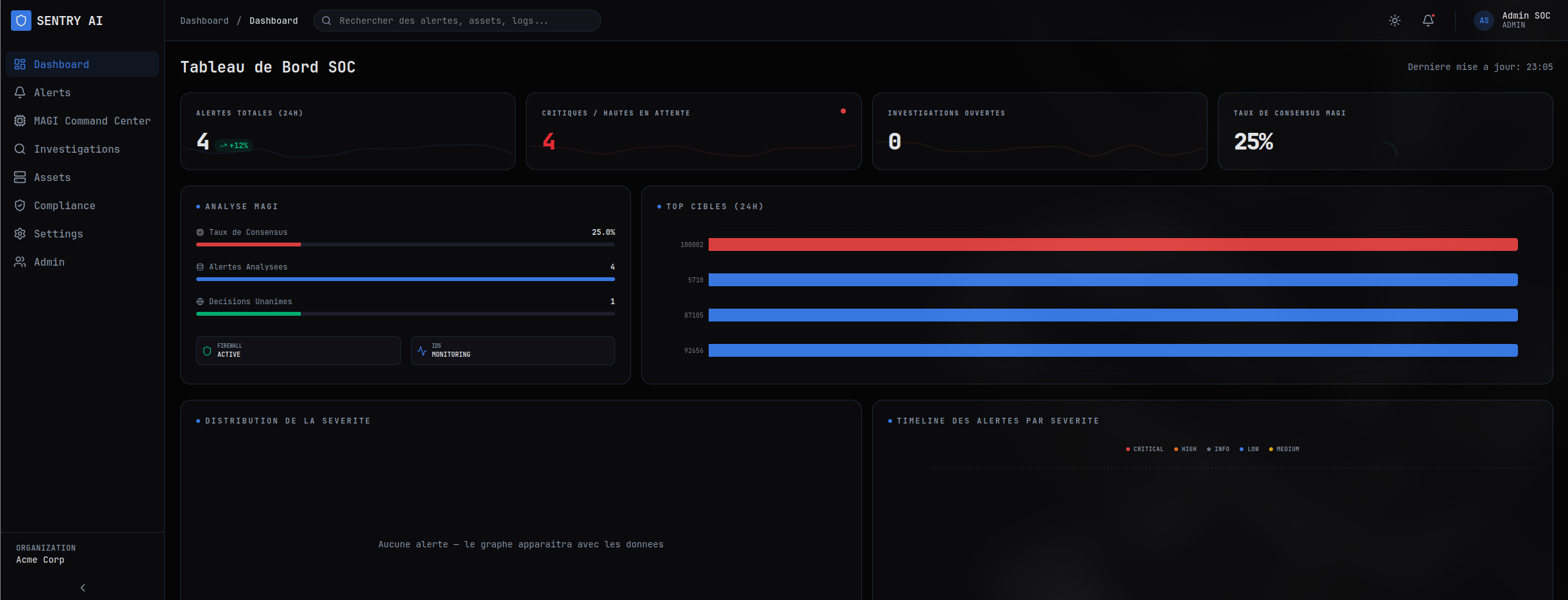Toggle the CRITICAL legend in the timeline
The width and height of the screenshot is (1568, 600).
(1145, 449)
